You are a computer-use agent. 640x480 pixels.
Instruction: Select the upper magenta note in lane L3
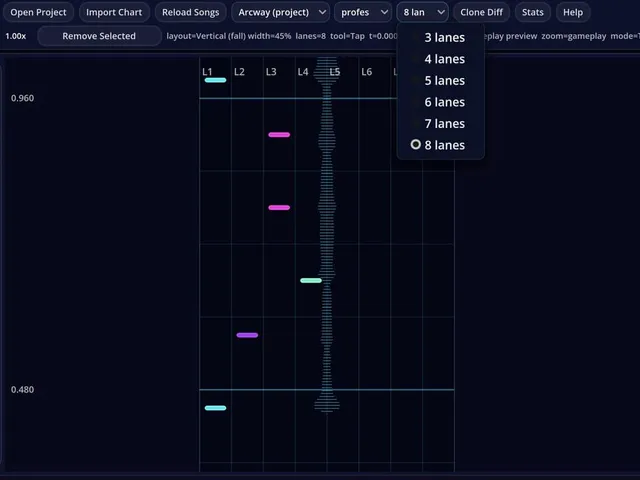279,135
